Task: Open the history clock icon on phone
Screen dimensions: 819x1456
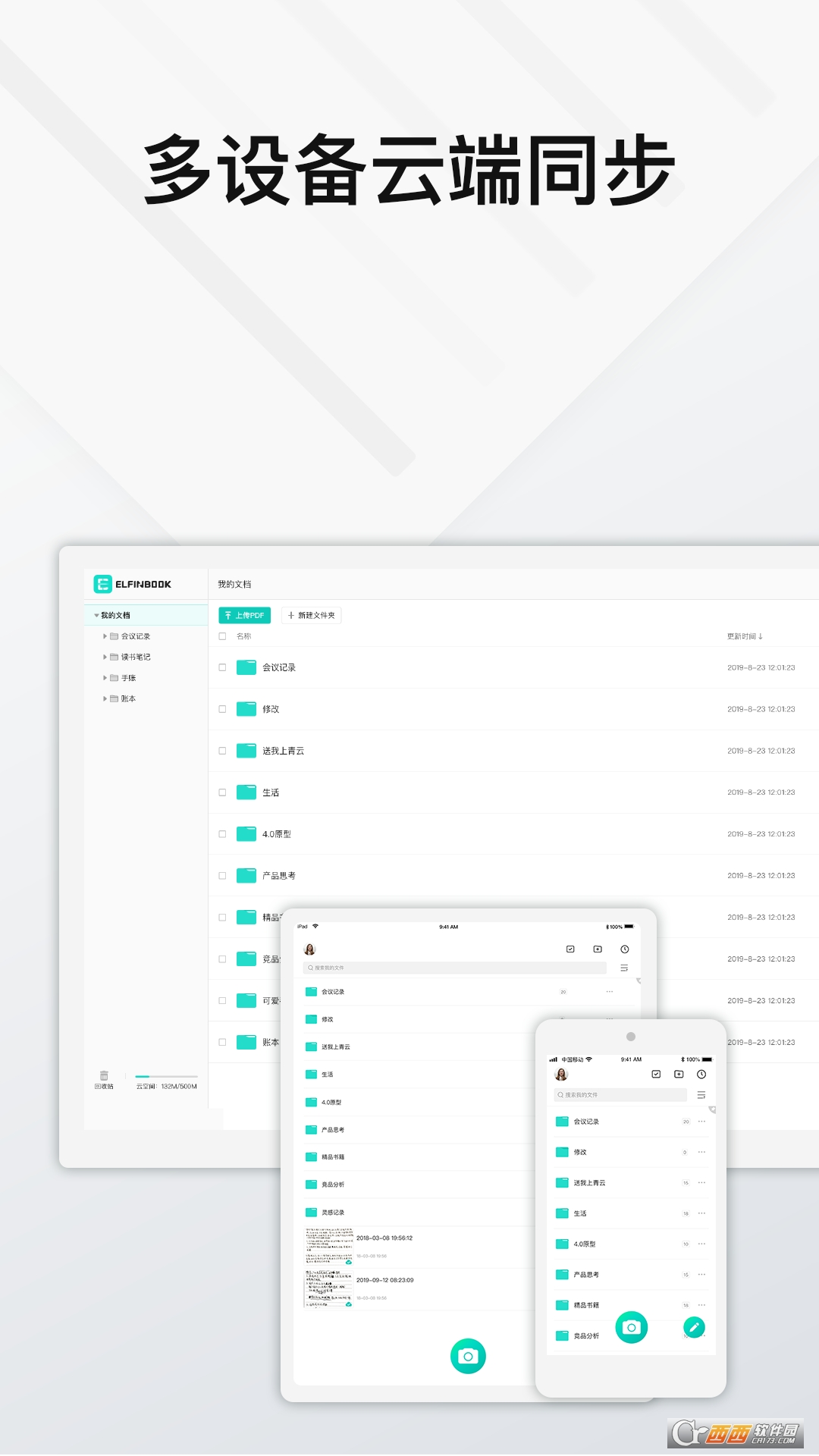Action: (x=701, y=1074)
